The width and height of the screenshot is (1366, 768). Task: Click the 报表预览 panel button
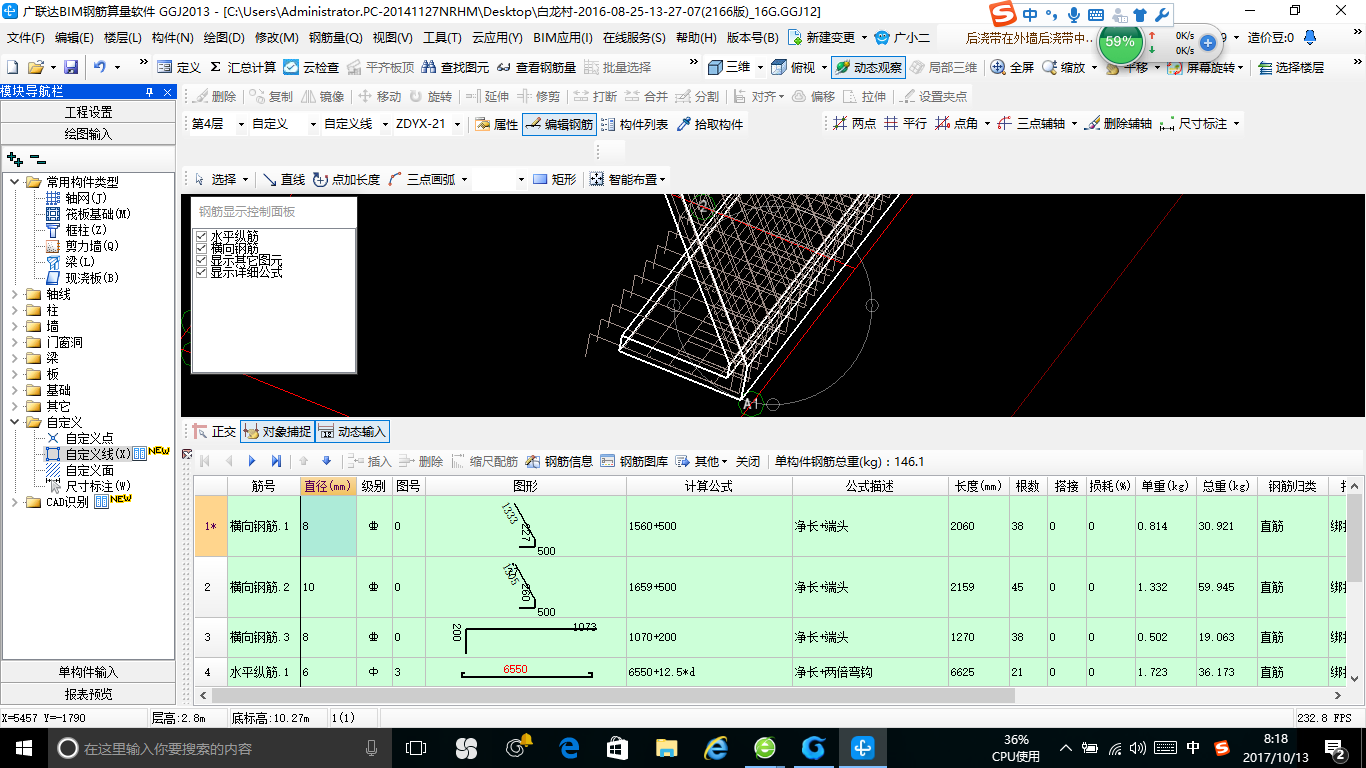89,694
